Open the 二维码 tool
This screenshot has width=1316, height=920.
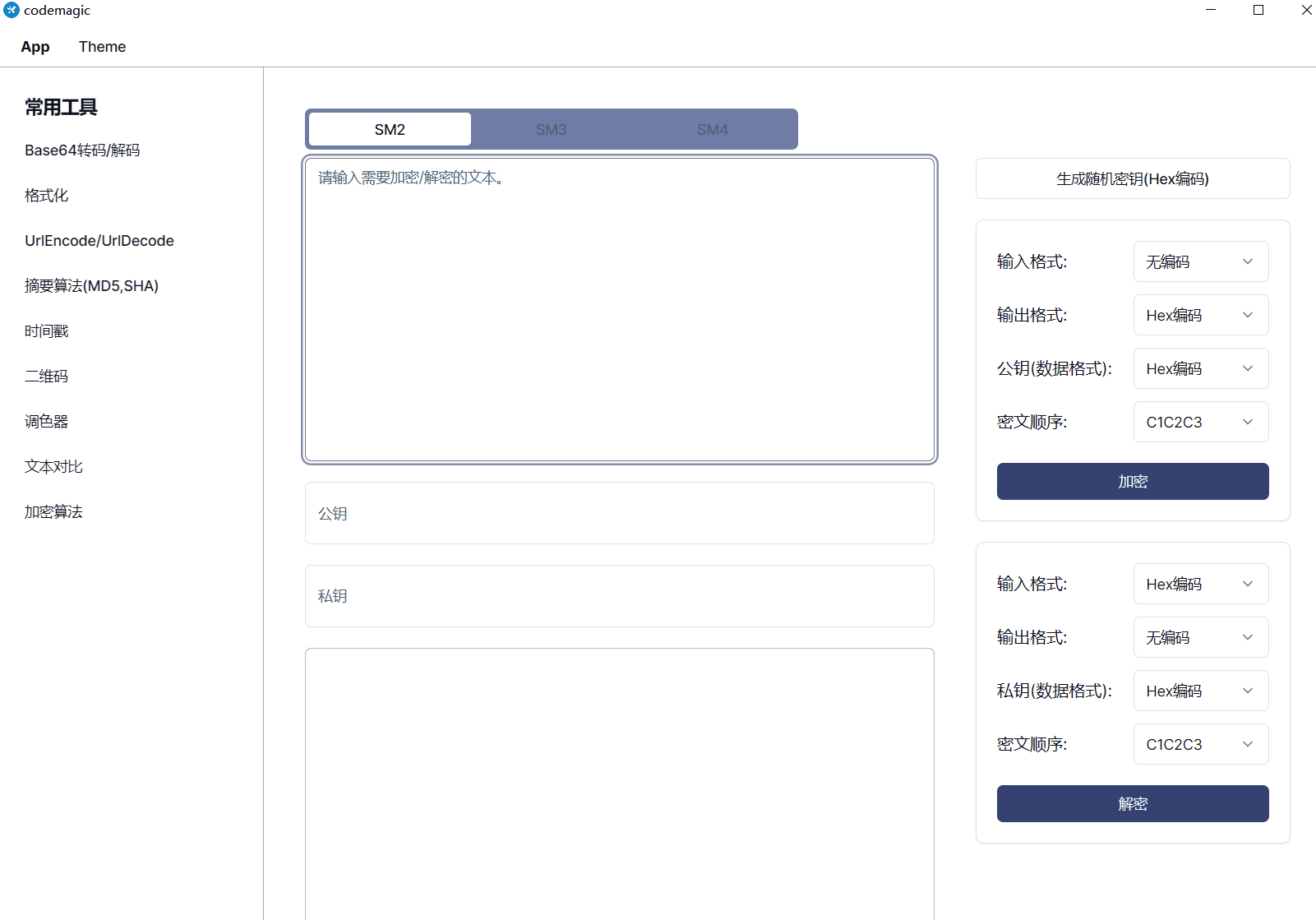click(46, 376)
